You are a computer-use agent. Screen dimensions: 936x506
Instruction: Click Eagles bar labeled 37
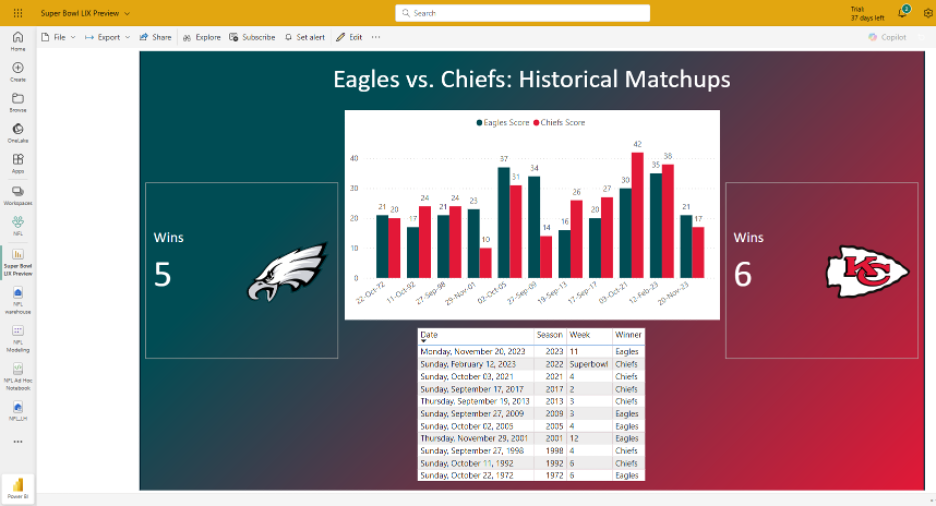504,223
